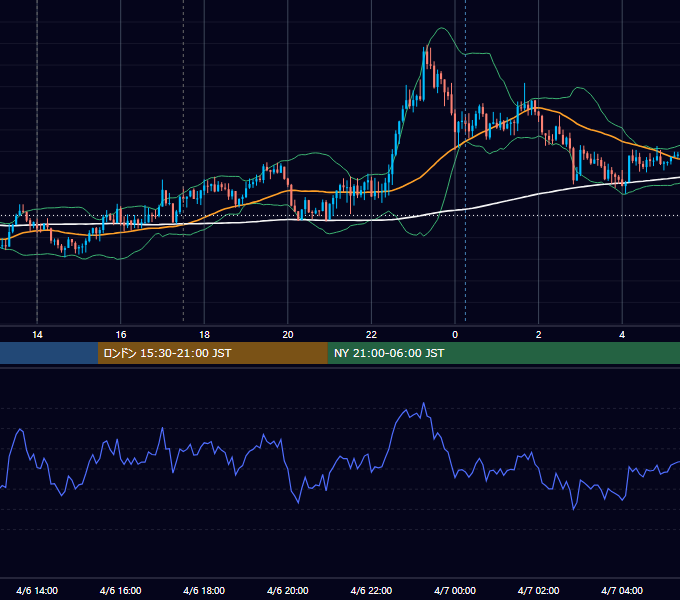Click the 4/7 04:00 date label
This screenshot has height=600, width=680.
click(x=622, y=590)
